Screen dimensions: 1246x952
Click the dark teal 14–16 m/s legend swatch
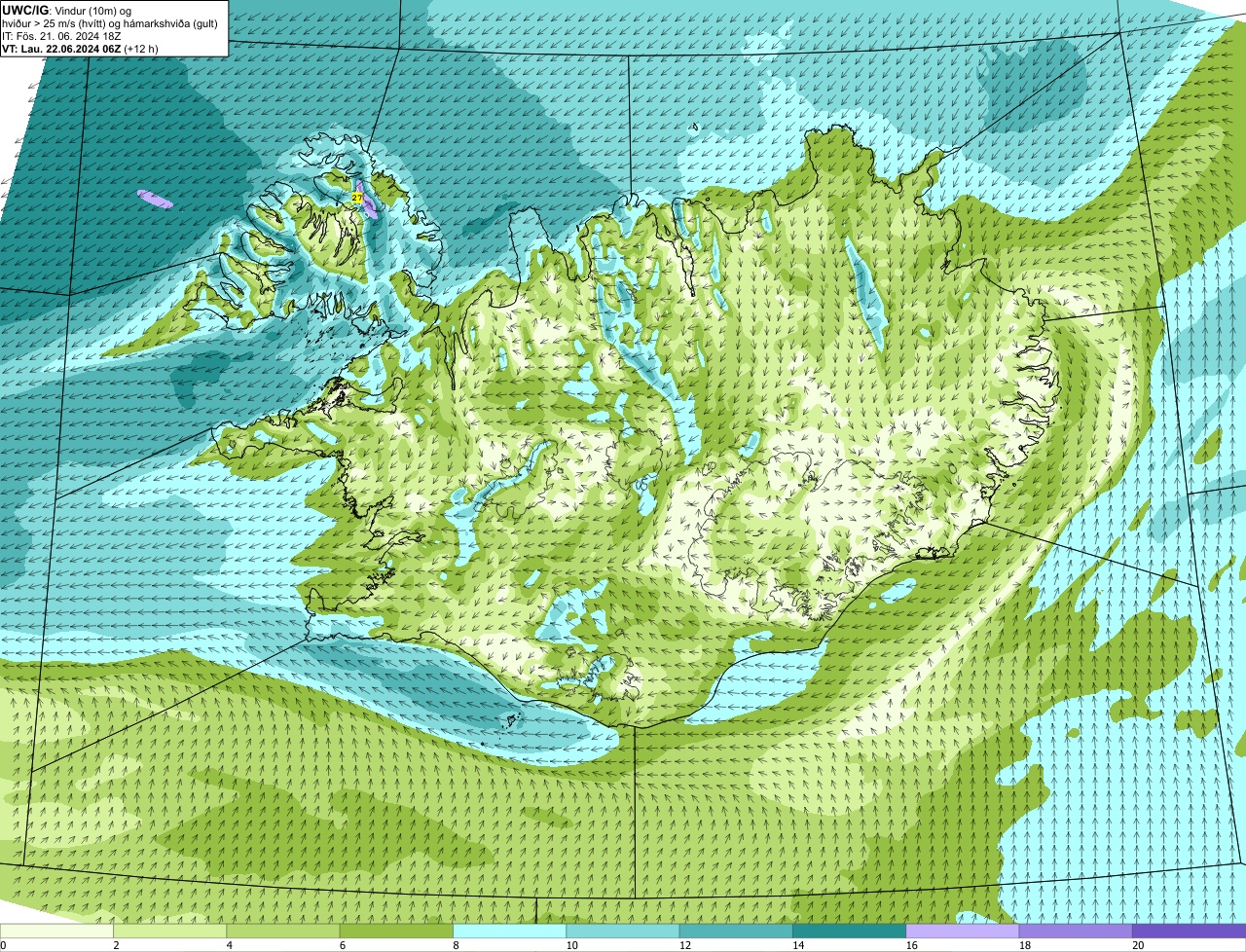tap(850, 931)
